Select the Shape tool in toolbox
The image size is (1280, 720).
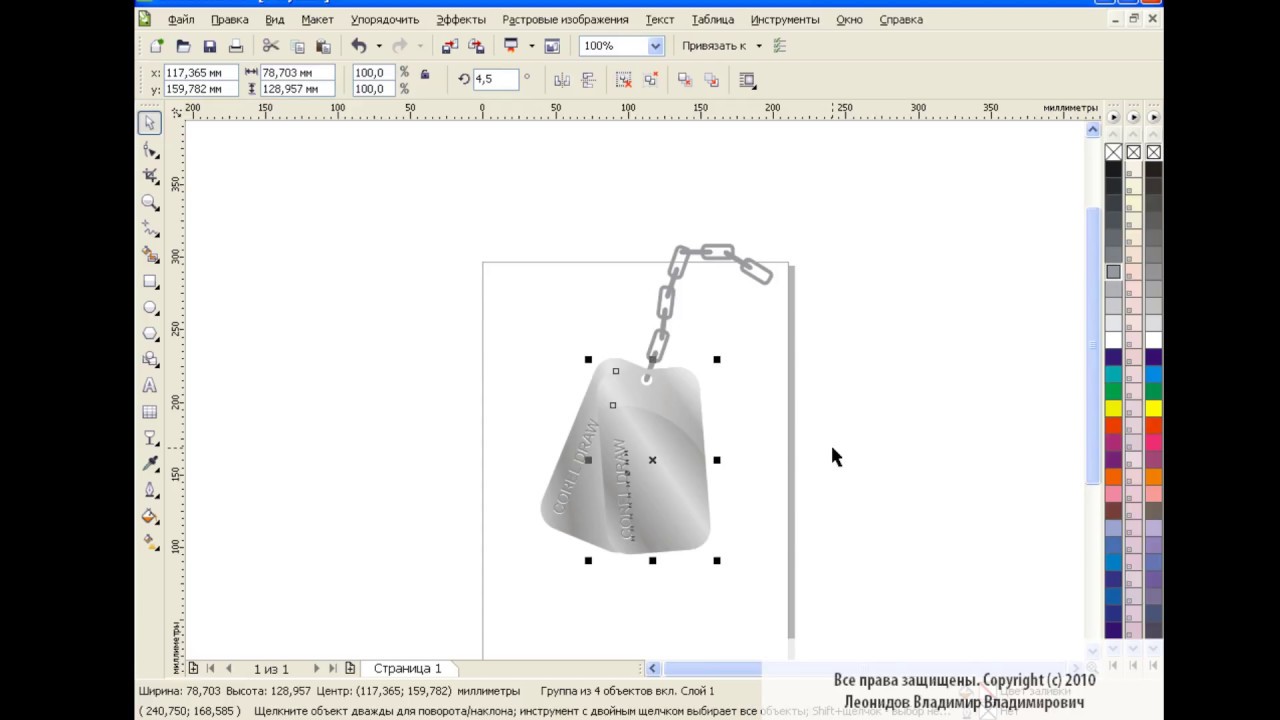pos(150,150)
